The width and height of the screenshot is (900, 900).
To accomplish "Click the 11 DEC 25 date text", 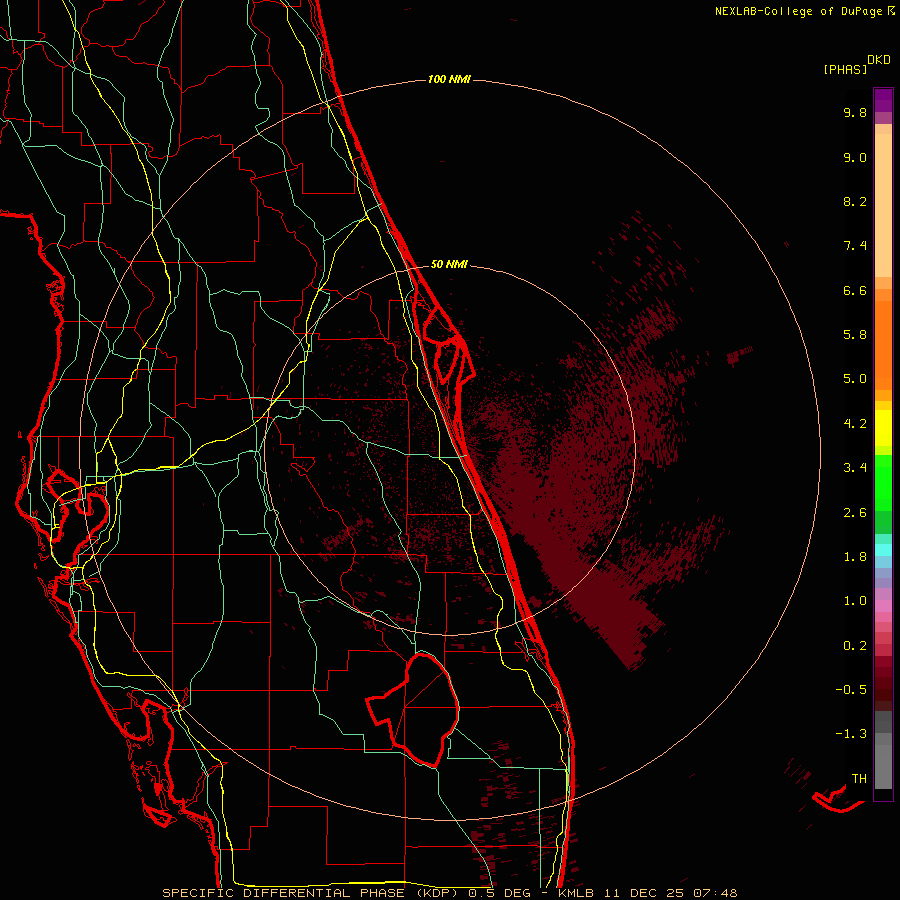I will coord(643,893).
